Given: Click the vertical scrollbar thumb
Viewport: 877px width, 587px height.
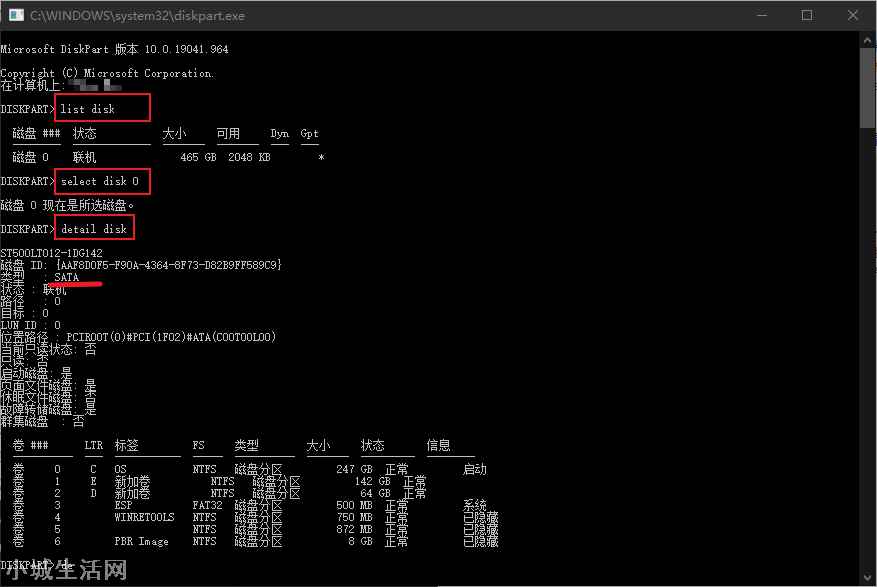Looking at the screenshot, I should click(x=867, y=88).
